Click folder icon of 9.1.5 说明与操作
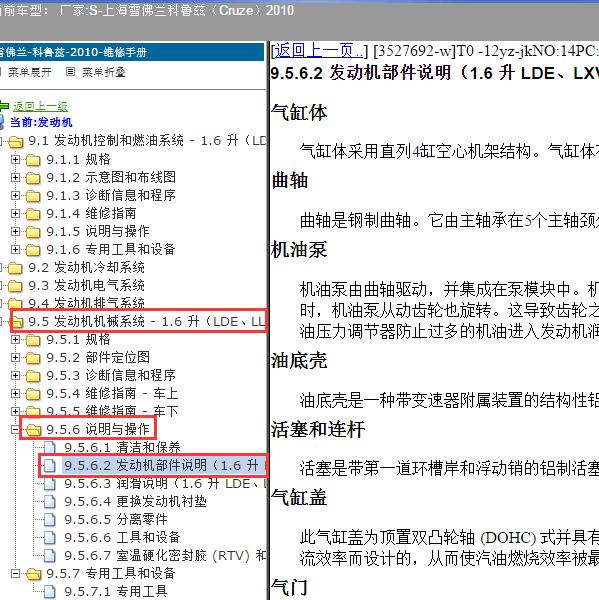The width and height of the screenshot is (599, 600). pos(33,232)
